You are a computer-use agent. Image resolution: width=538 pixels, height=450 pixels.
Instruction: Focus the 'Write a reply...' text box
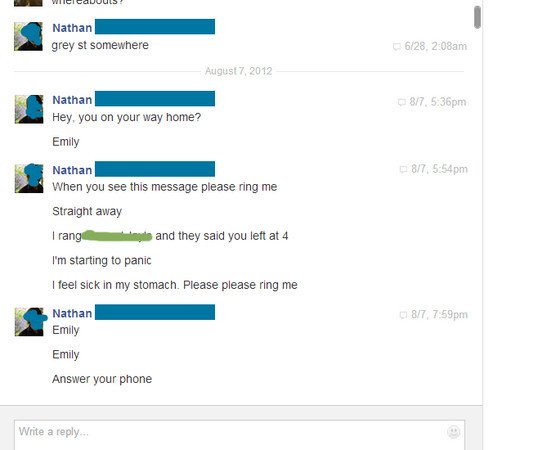(x=239, y=435)
